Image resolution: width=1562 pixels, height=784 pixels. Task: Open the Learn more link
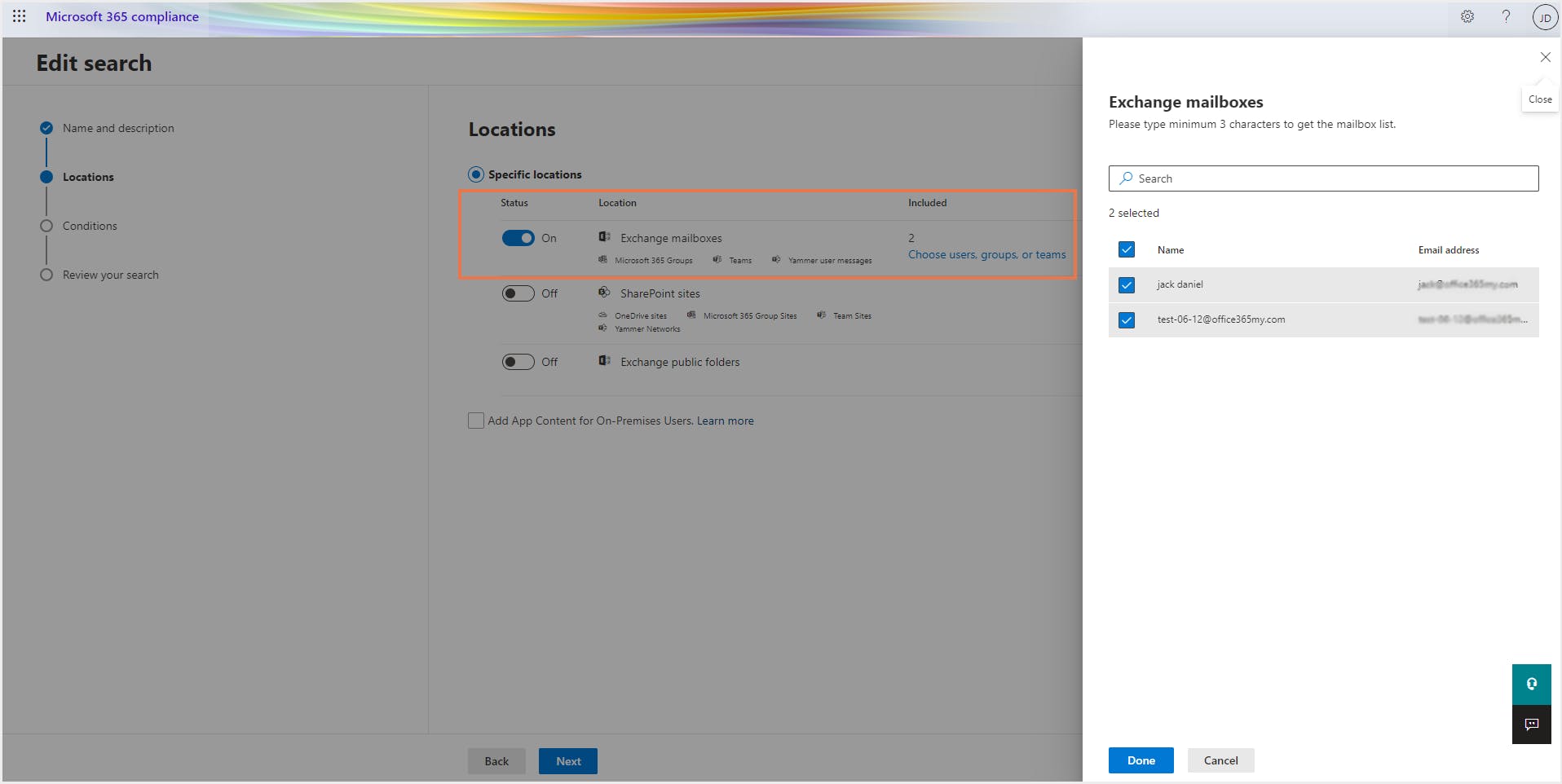[726, 421]
